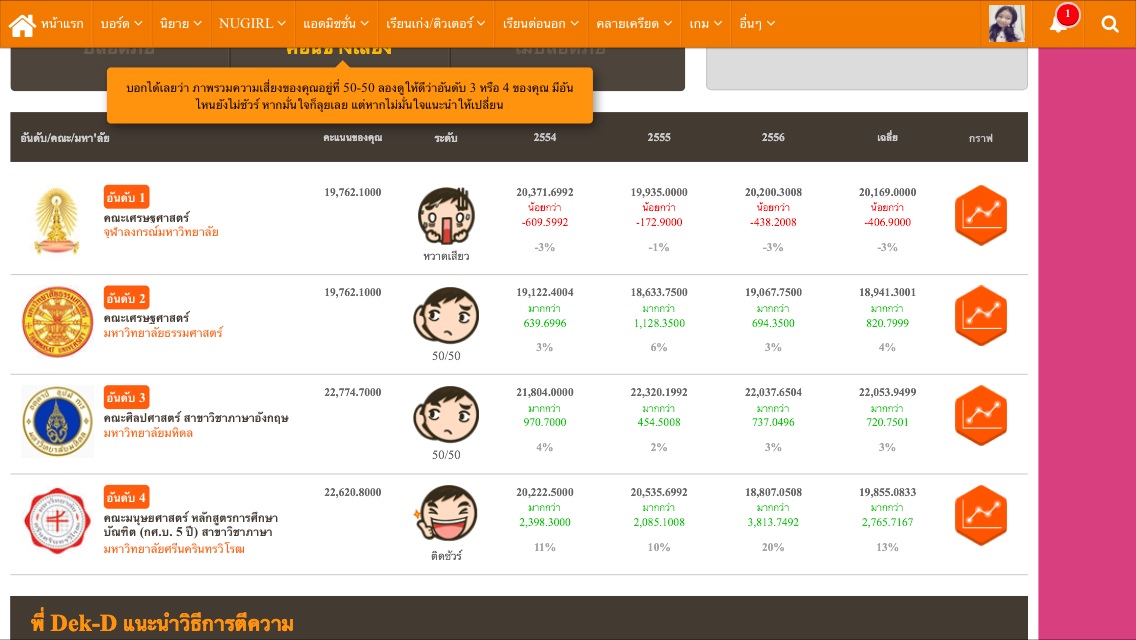The height and width of the screenshot is (640, 1136).
Task: Click the อันดับ 4 orange badge
Action: click(x=126, y=497)
